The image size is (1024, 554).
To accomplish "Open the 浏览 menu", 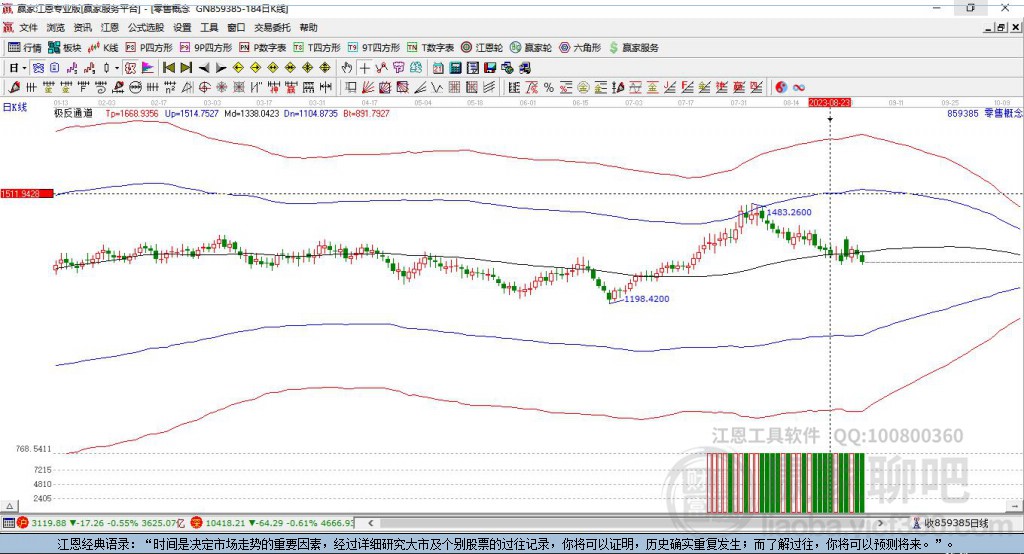I will (x=56, y=27).
